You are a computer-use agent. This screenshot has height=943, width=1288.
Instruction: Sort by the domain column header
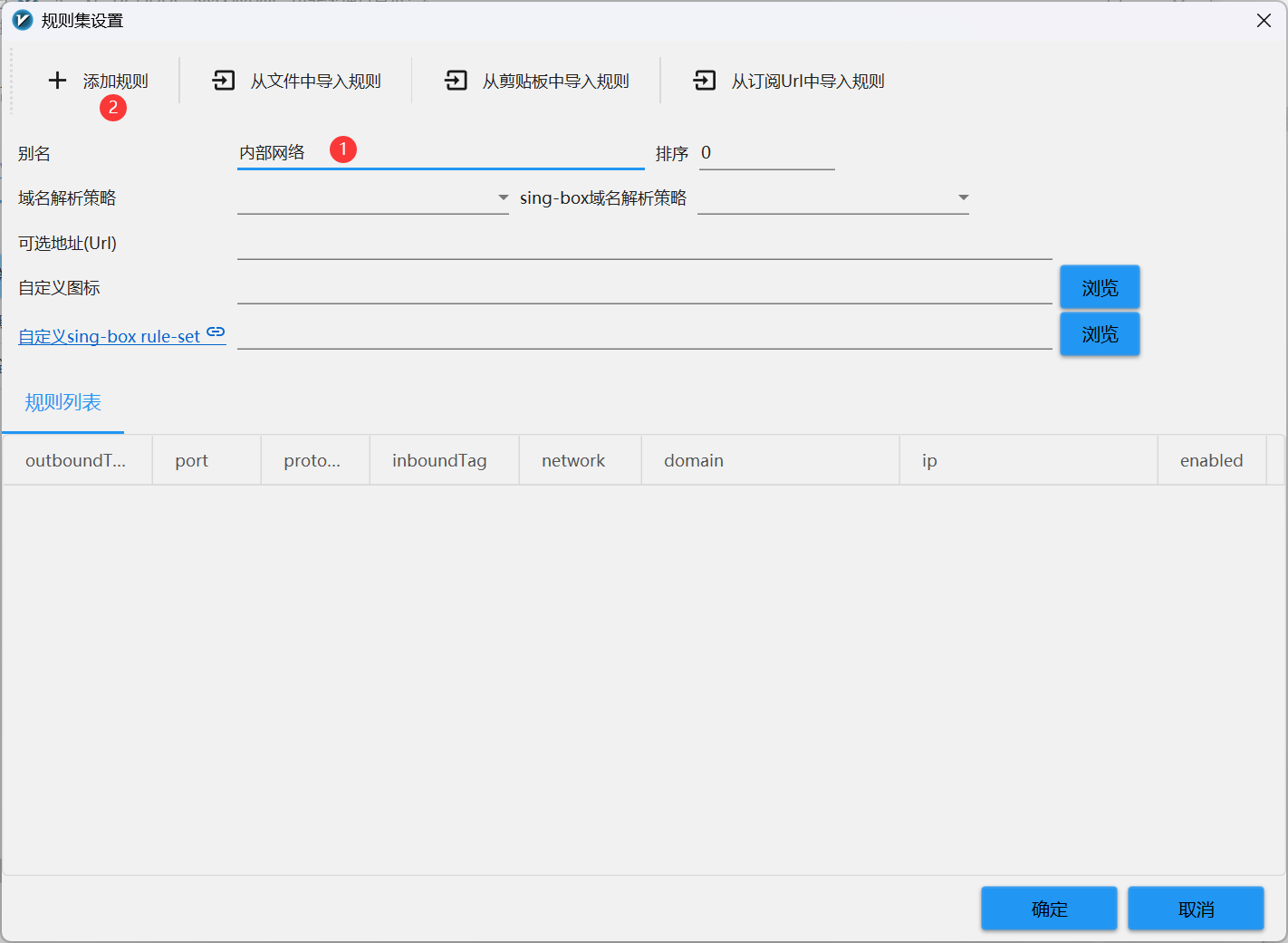pyautogui.click(x=771, y=460)
